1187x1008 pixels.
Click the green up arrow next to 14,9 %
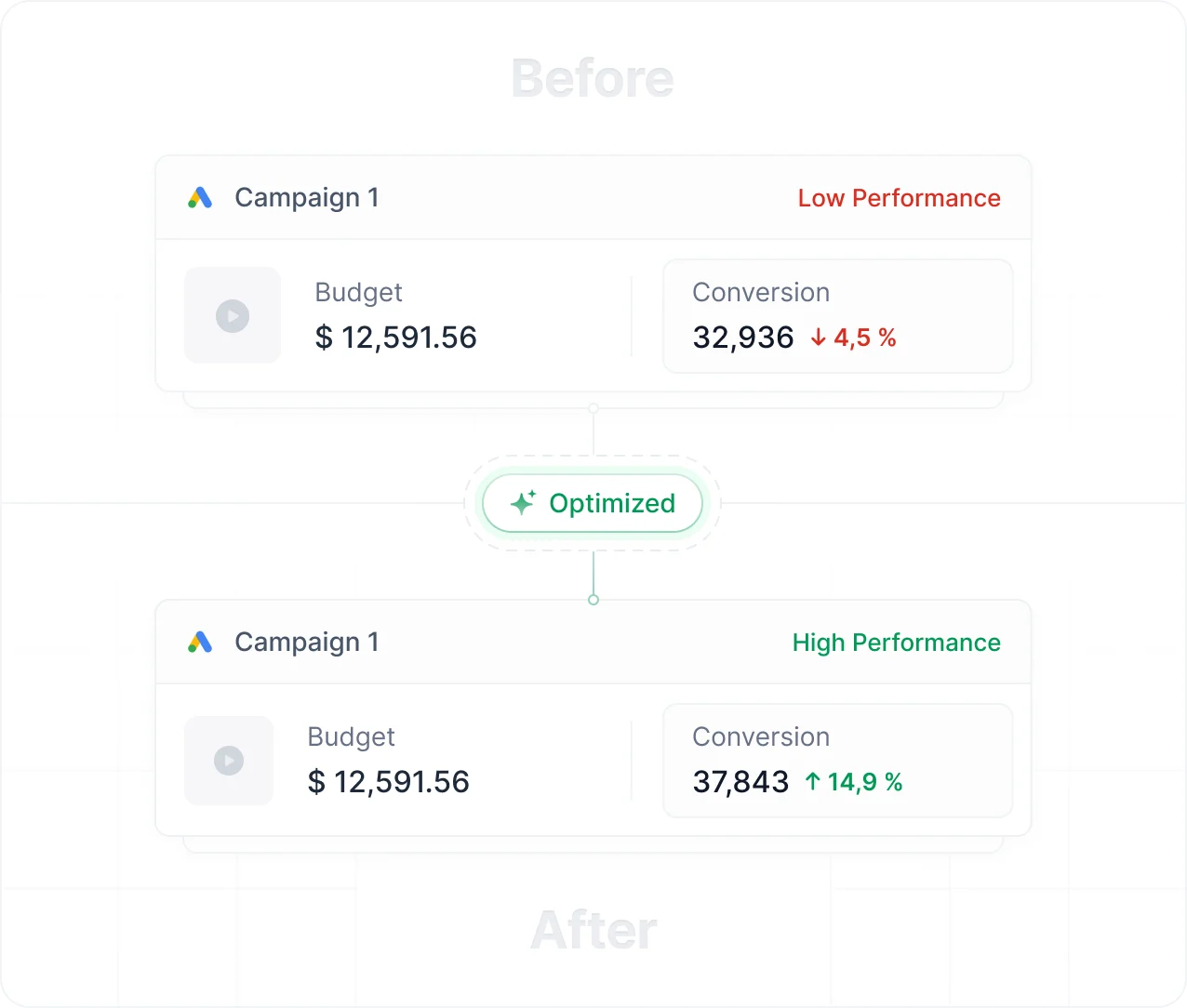click(x=813, y=782)
